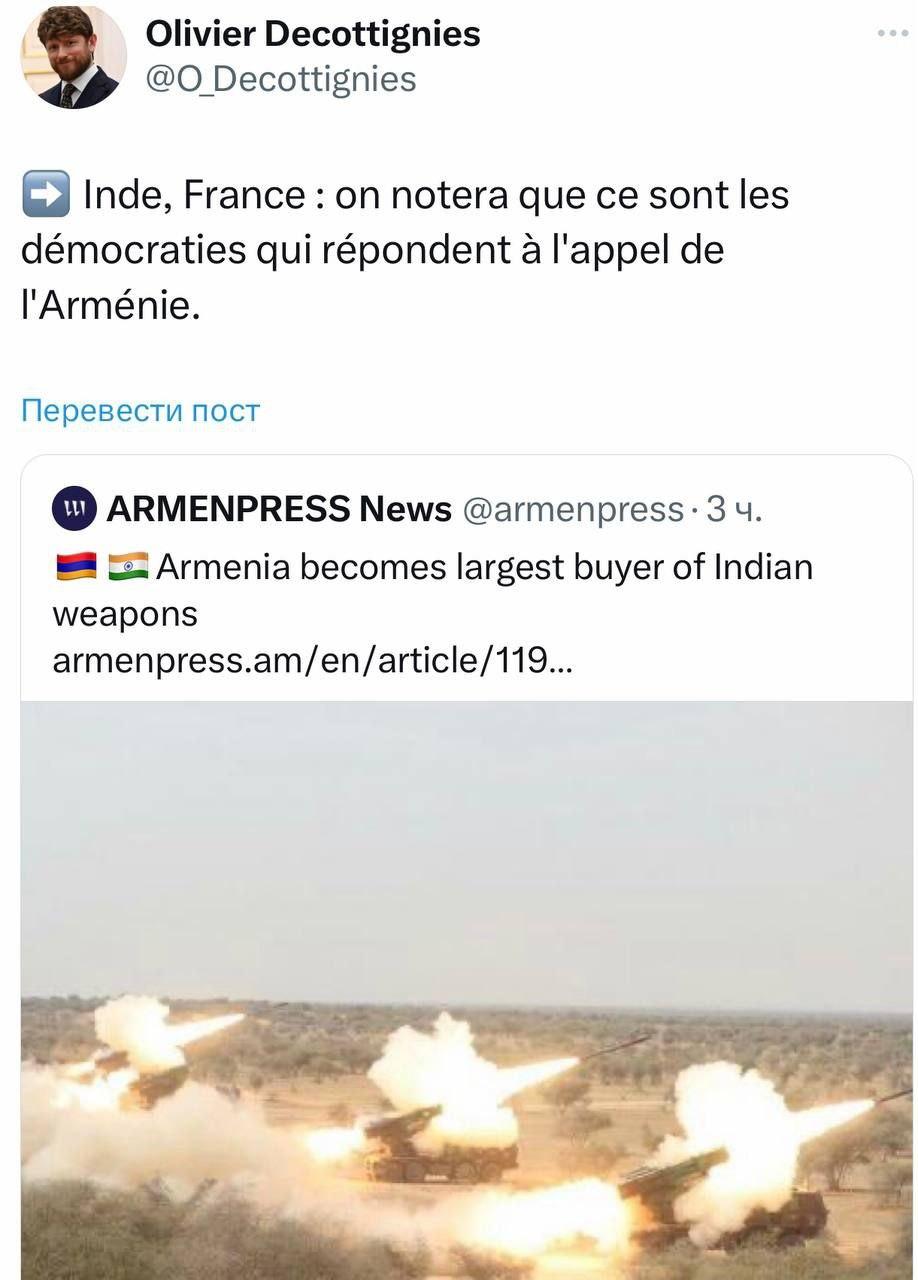The width and height of the screenshot is (918, 1280).
Task: Click the headline Armenia becomes largest buyer
Action: click(432, 590)
